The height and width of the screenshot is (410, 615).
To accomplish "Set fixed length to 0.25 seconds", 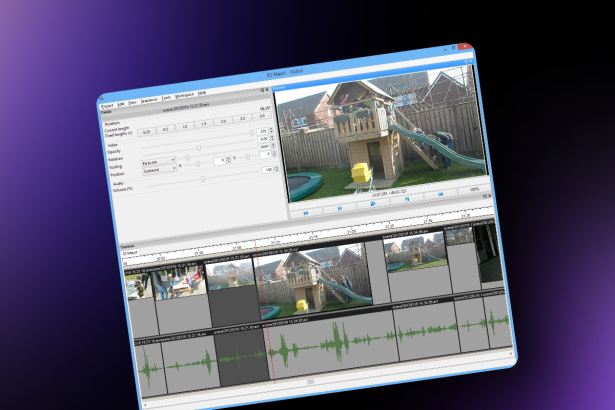I will click(x=145, y=131).
